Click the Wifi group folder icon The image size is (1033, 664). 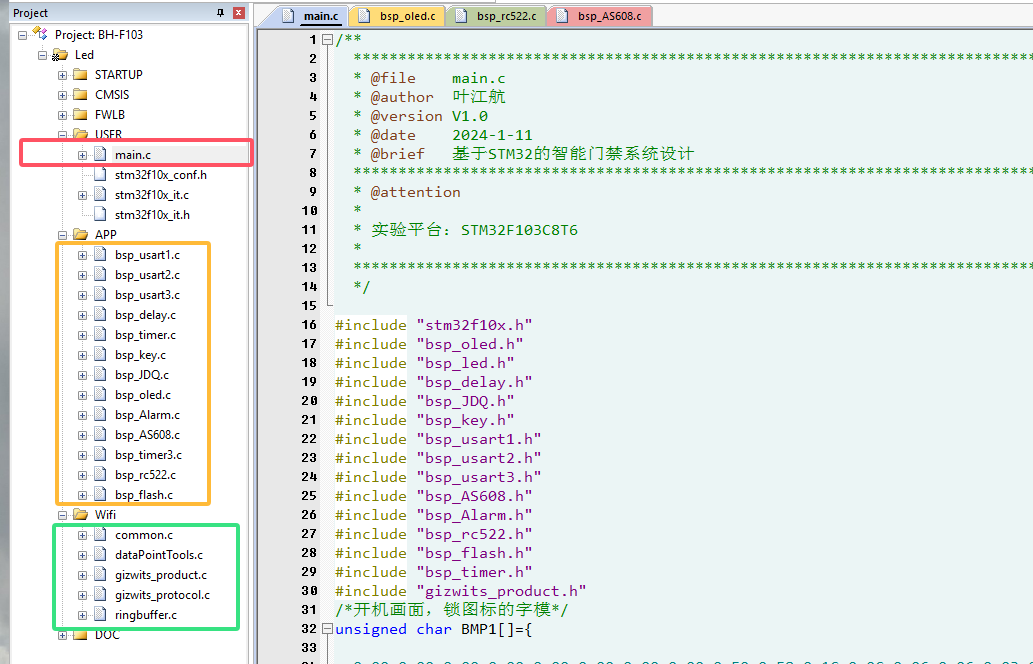pyautogui.click(x=80, y=515)
